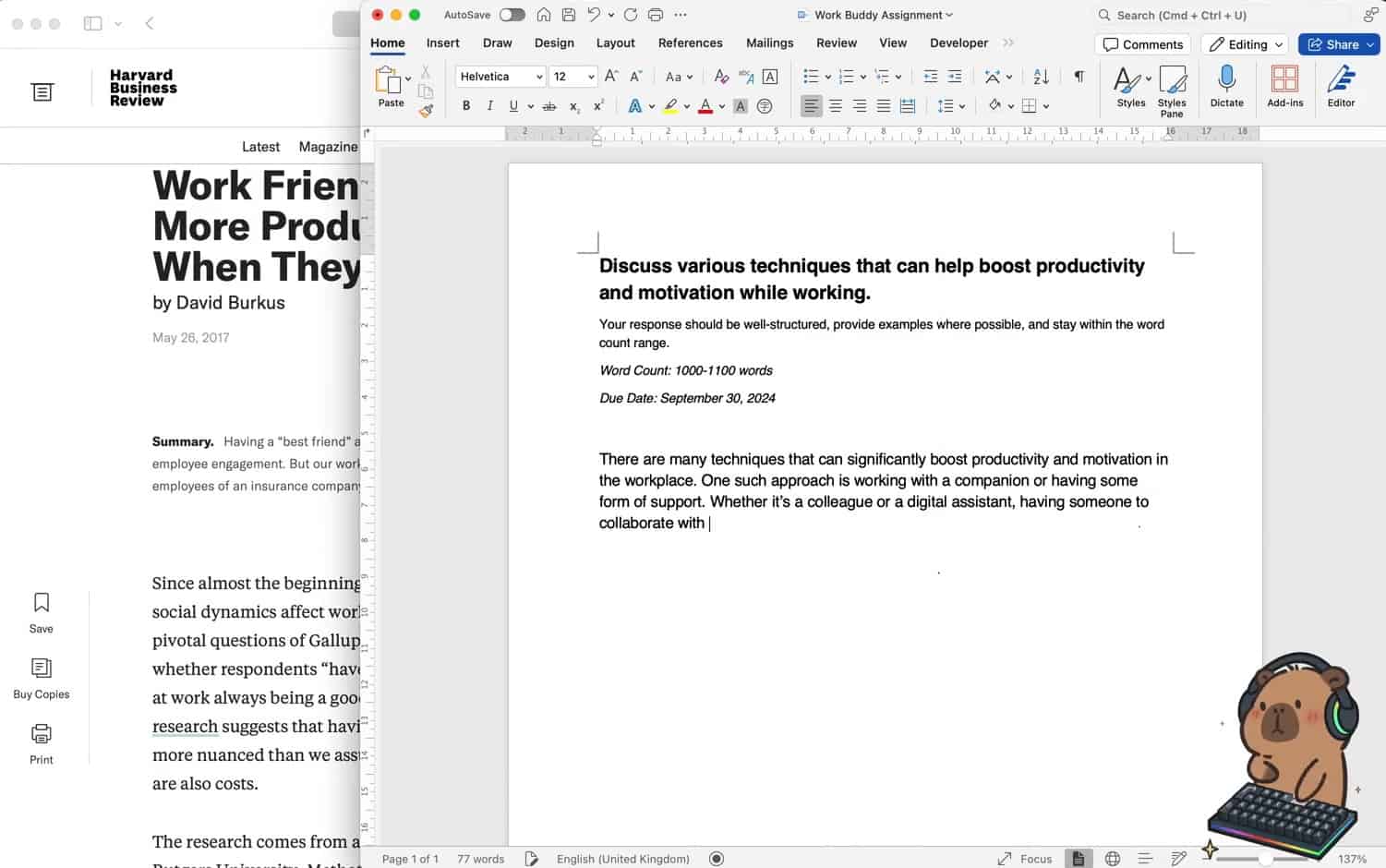Click the Add-ins icon
The image size is (1386, 868).
(1284, 80)
